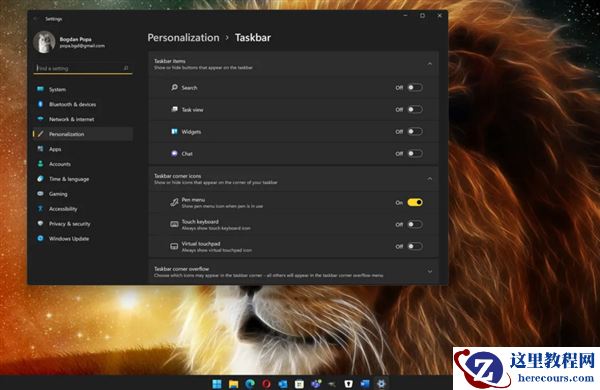Click the Taskbar breadcrumb title
Image resolution: width=600 pixels, height=390 pixels.
(x=253, y=38)
